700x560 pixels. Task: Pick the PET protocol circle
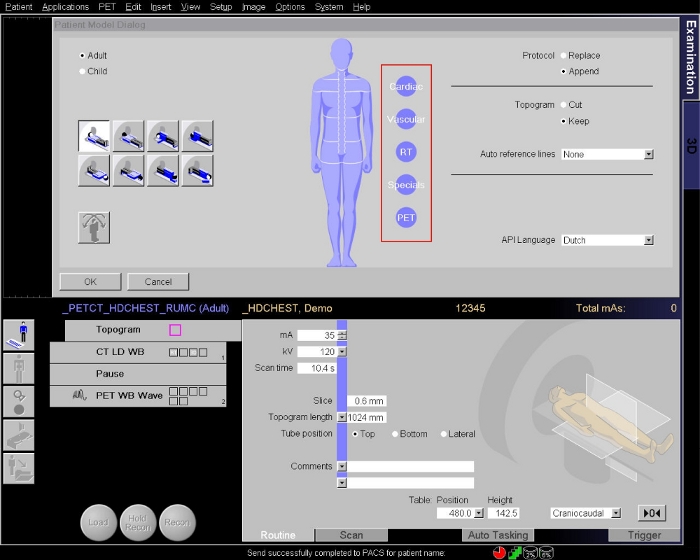coord(406,217)
